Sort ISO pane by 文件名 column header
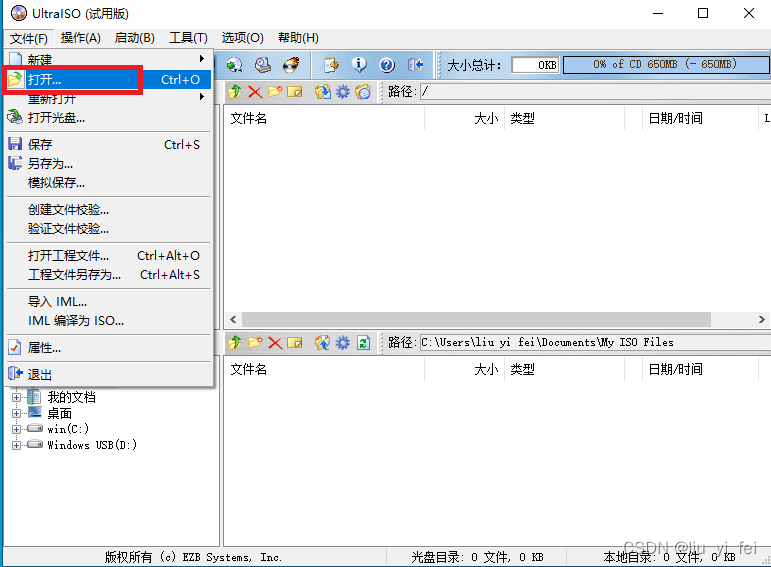The image size is (771, 567). [325, 118]
